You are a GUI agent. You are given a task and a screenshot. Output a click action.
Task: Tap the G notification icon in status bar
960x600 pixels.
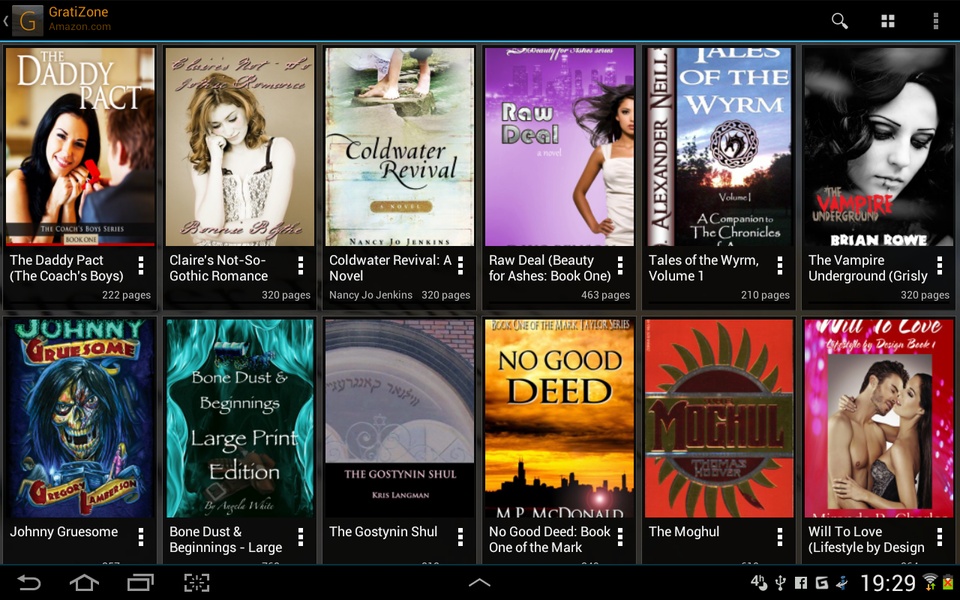click(x=822, y=583)
